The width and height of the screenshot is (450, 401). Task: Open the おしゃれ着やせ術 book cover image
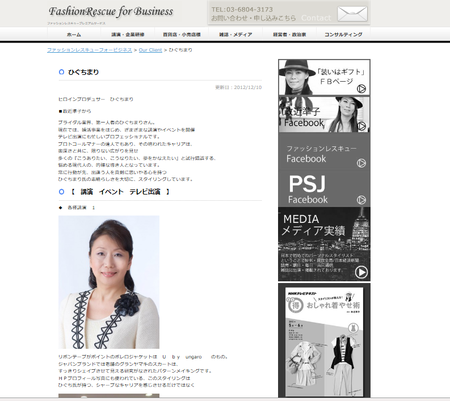[x=324, y=340]
